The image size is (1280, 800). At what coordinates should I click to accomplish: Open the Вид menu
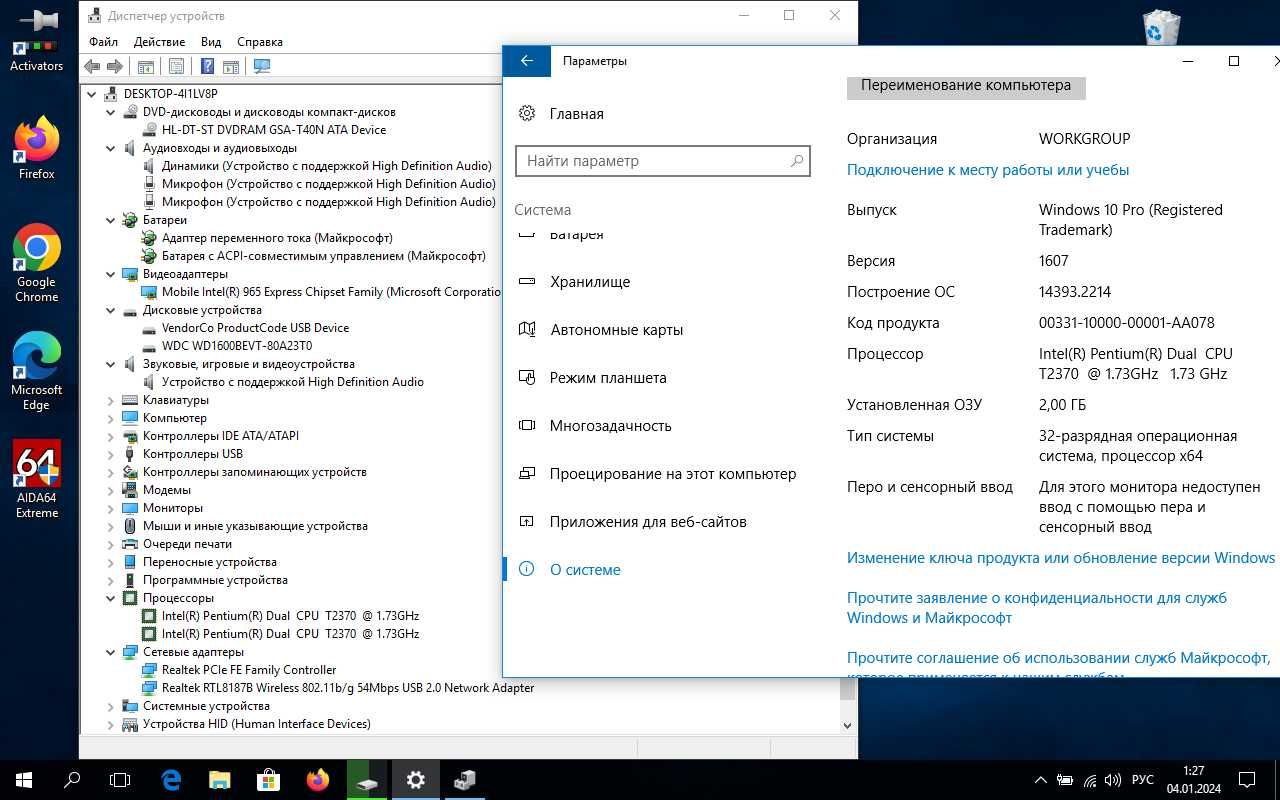pyautogui.click(x=211, y=42)
